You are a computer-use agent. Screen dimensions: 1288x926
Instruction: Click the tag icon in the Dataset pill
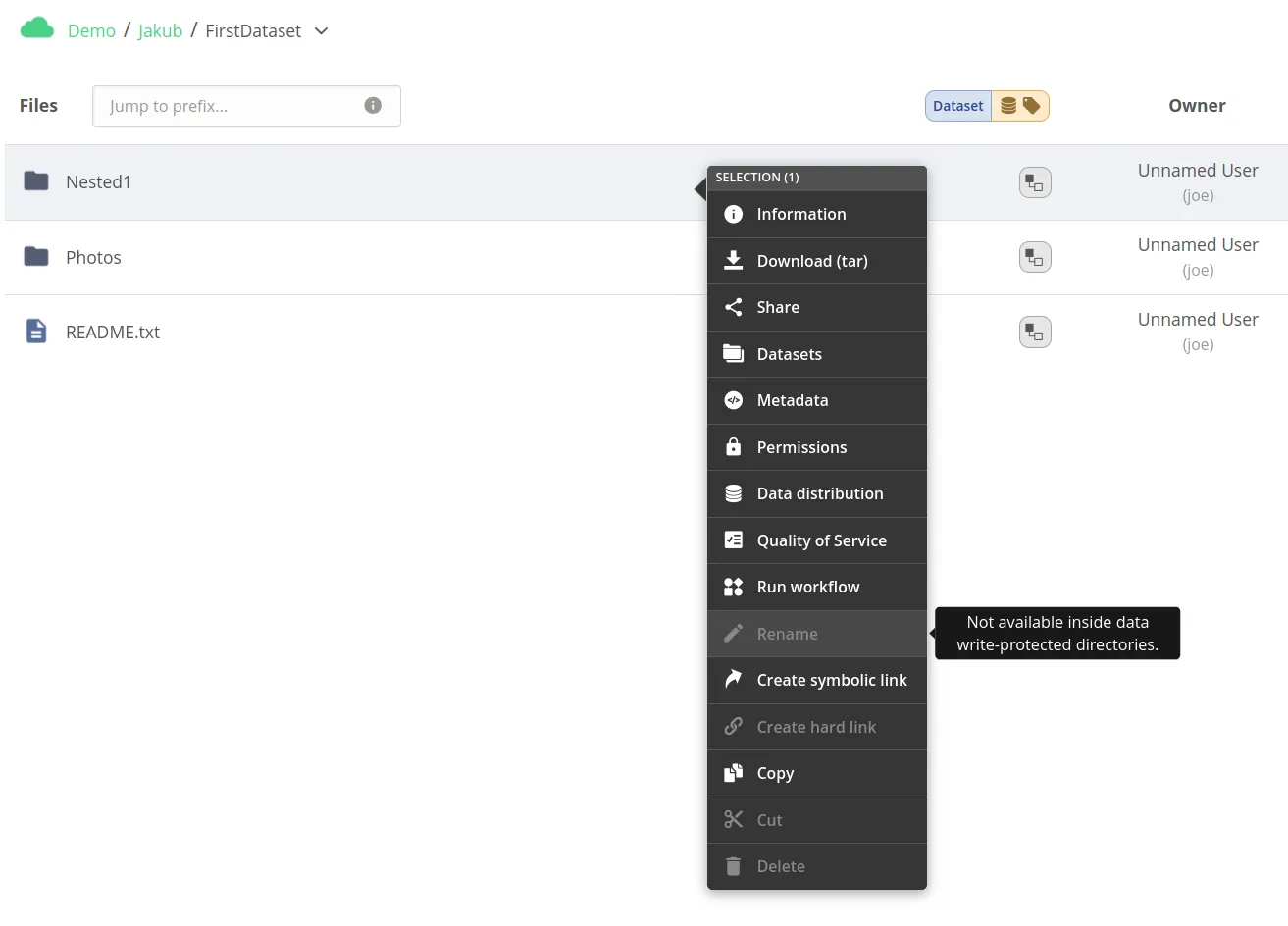[1032, 105]
